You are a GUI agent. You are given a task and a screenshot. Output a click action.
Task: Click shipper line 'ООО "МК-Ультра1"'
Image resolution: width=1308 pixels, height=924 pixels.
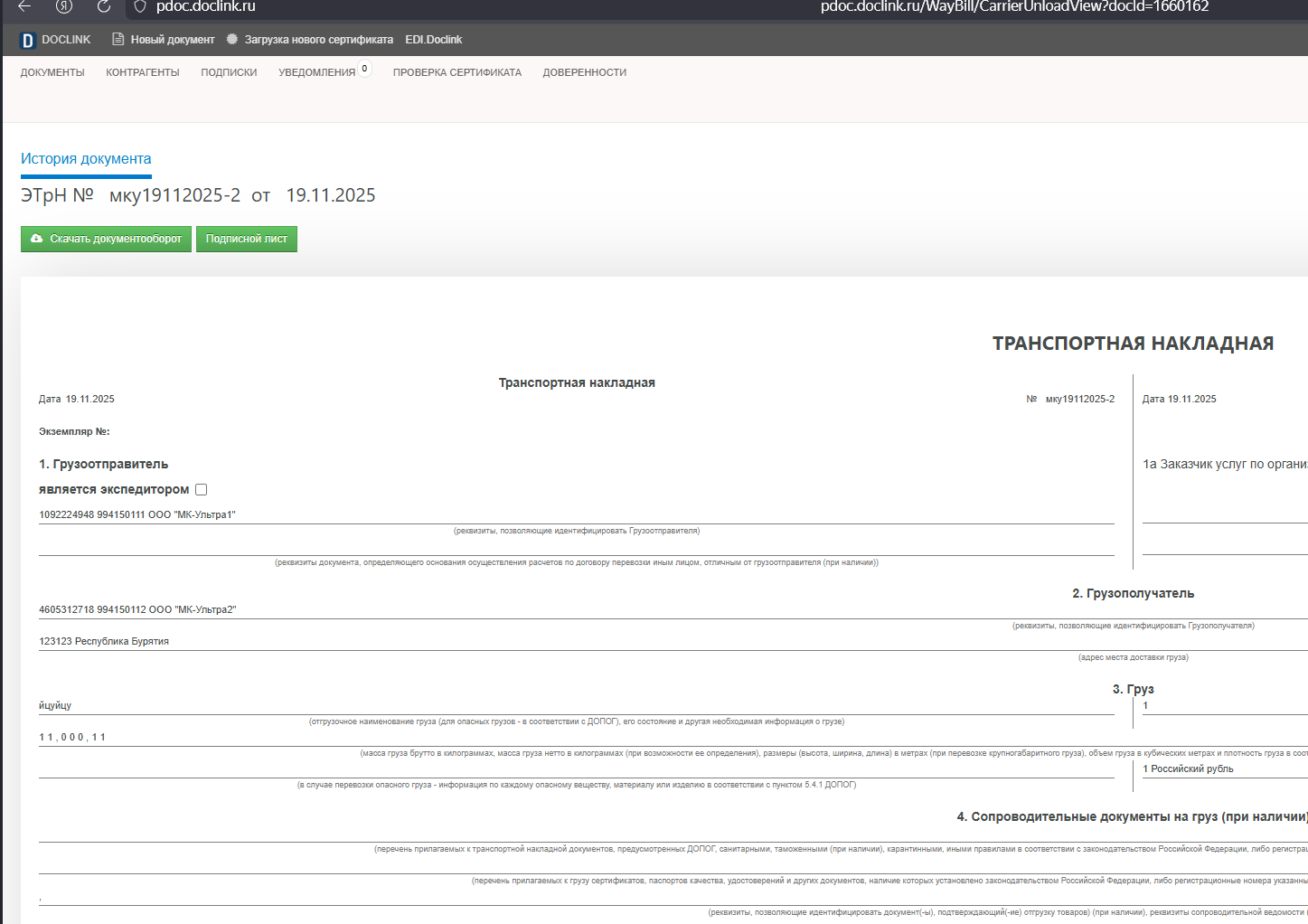(x=192, y=514)
